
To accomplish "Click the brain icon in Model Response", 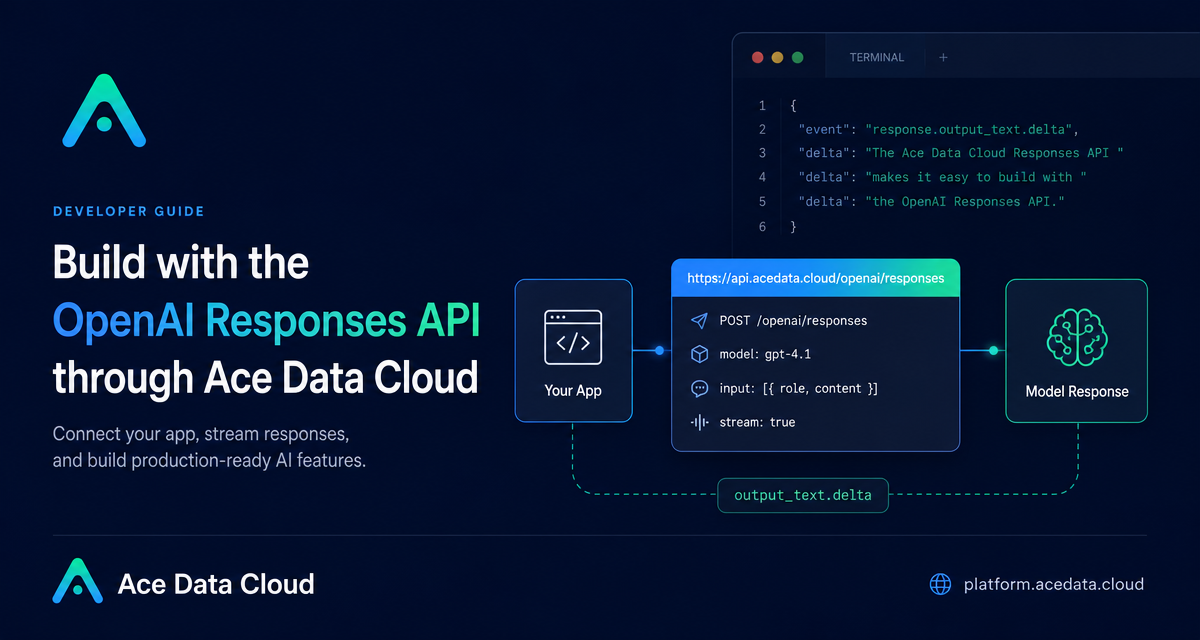I will click(1076, 337).
